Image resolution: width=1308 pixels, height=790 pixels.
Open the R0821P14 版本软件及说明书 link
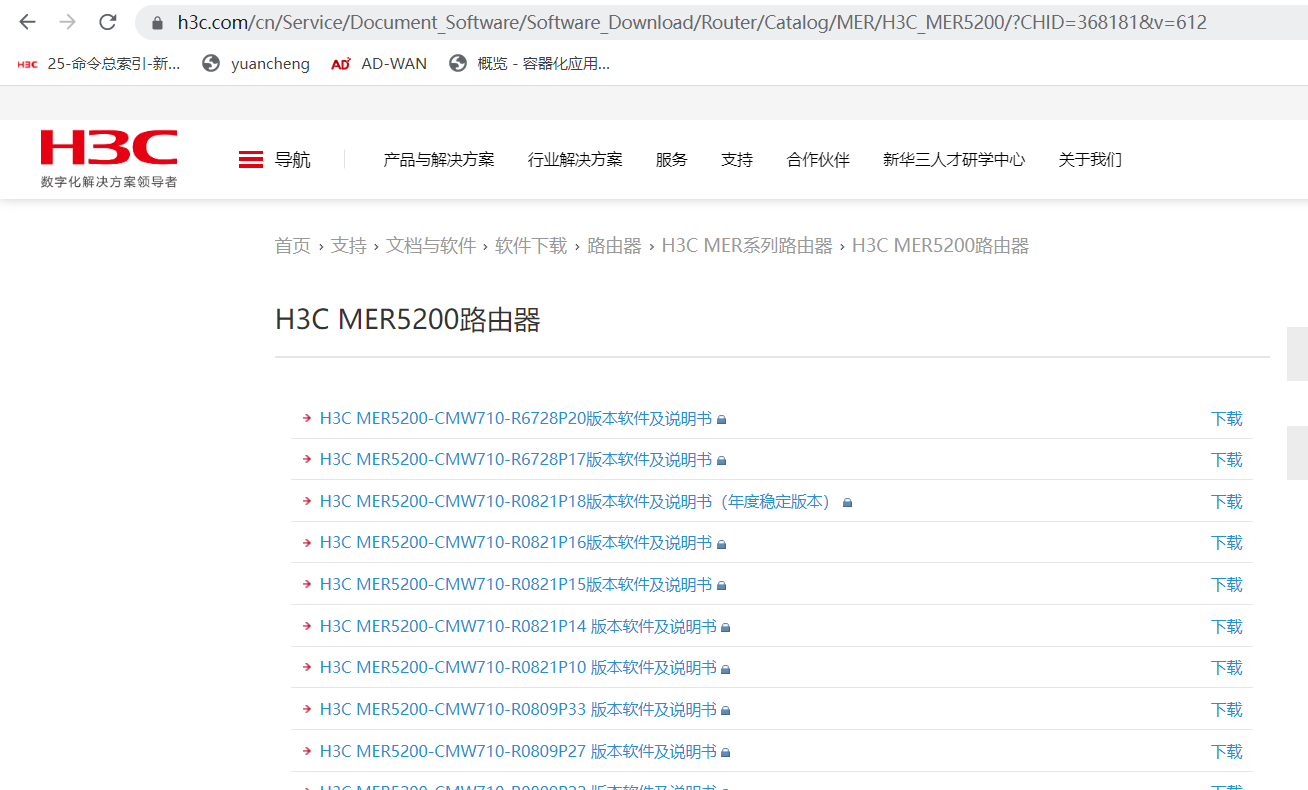pyautogui.click(x=518, y=627)
